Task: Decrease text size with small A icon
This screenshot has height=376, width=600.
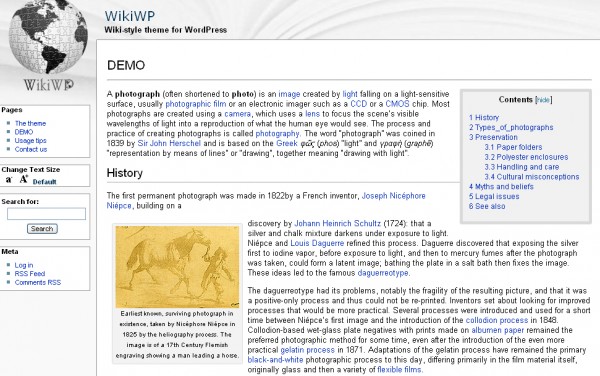Action: (9, 179)
